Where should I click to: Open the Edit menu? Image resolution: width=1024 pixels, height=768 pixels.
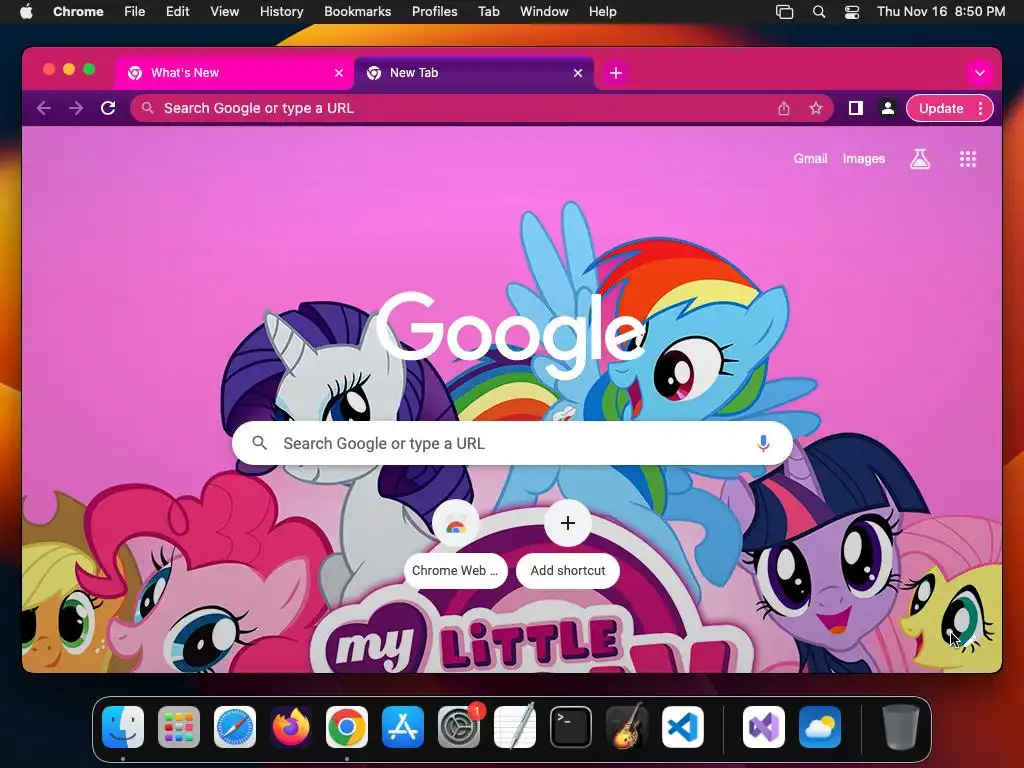(177, 12)
